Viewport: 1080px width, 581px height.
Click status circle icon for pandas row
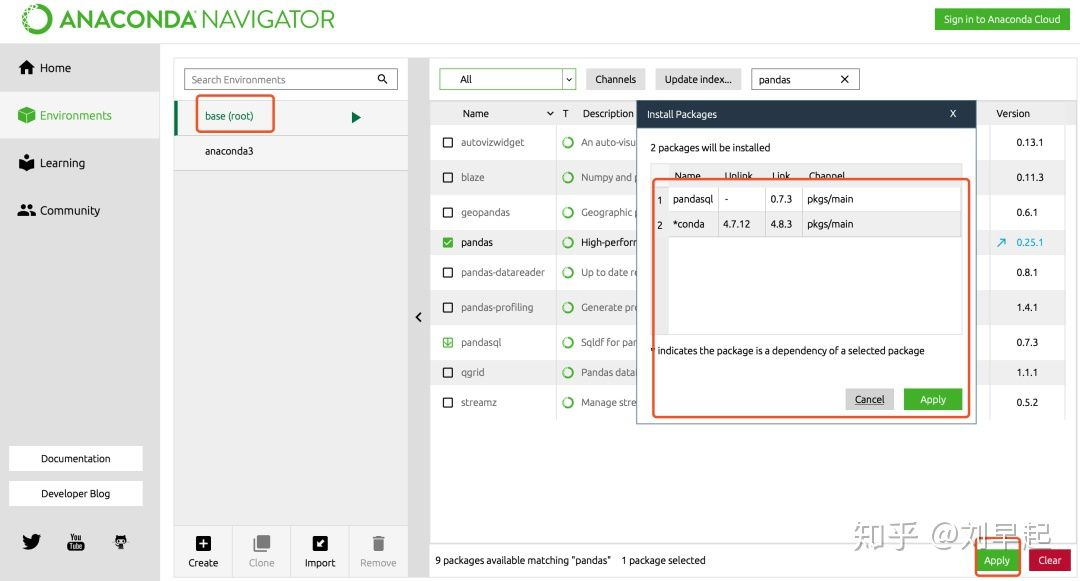(x=568, y=242)
